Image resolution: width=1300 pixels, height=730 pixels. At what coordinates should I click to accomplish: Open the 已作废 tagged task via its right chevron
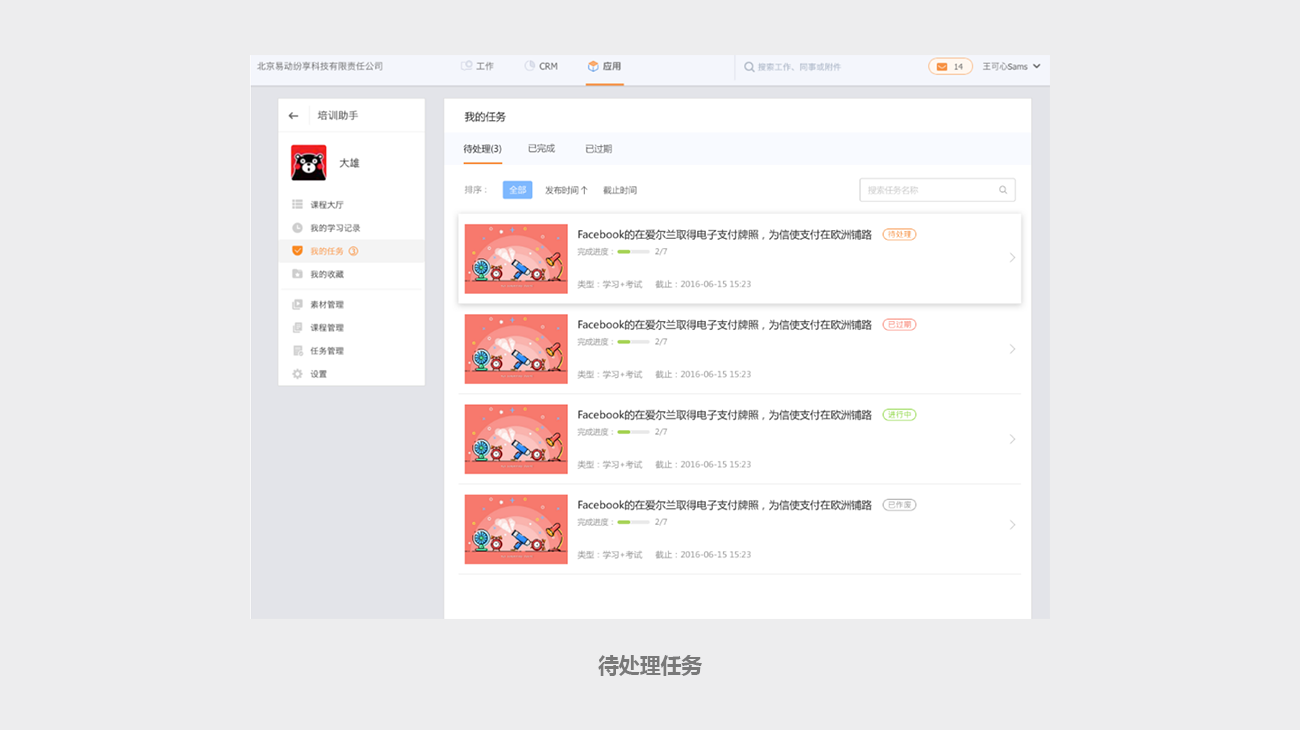[1012, 525]
